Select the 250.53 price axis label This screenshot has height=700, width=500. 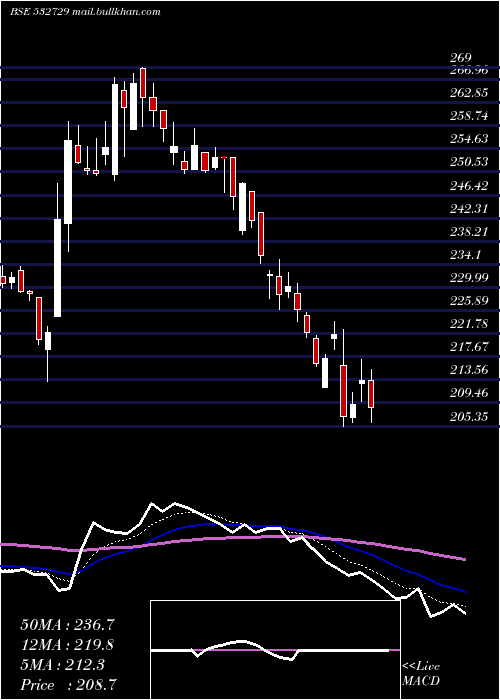pyautogui.click(x=469, y=162)
